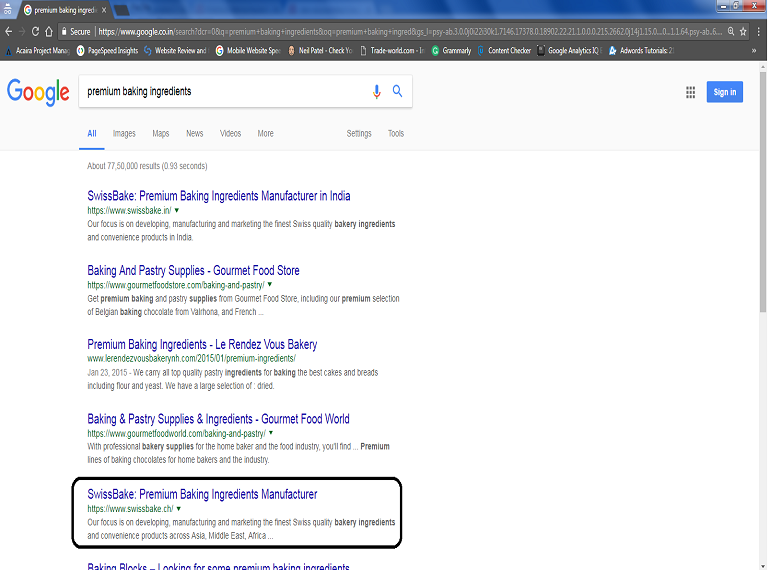
Task: Click the zoom magnifier icon in address bar
Action: pyautogui.click(x=731, y=31)
